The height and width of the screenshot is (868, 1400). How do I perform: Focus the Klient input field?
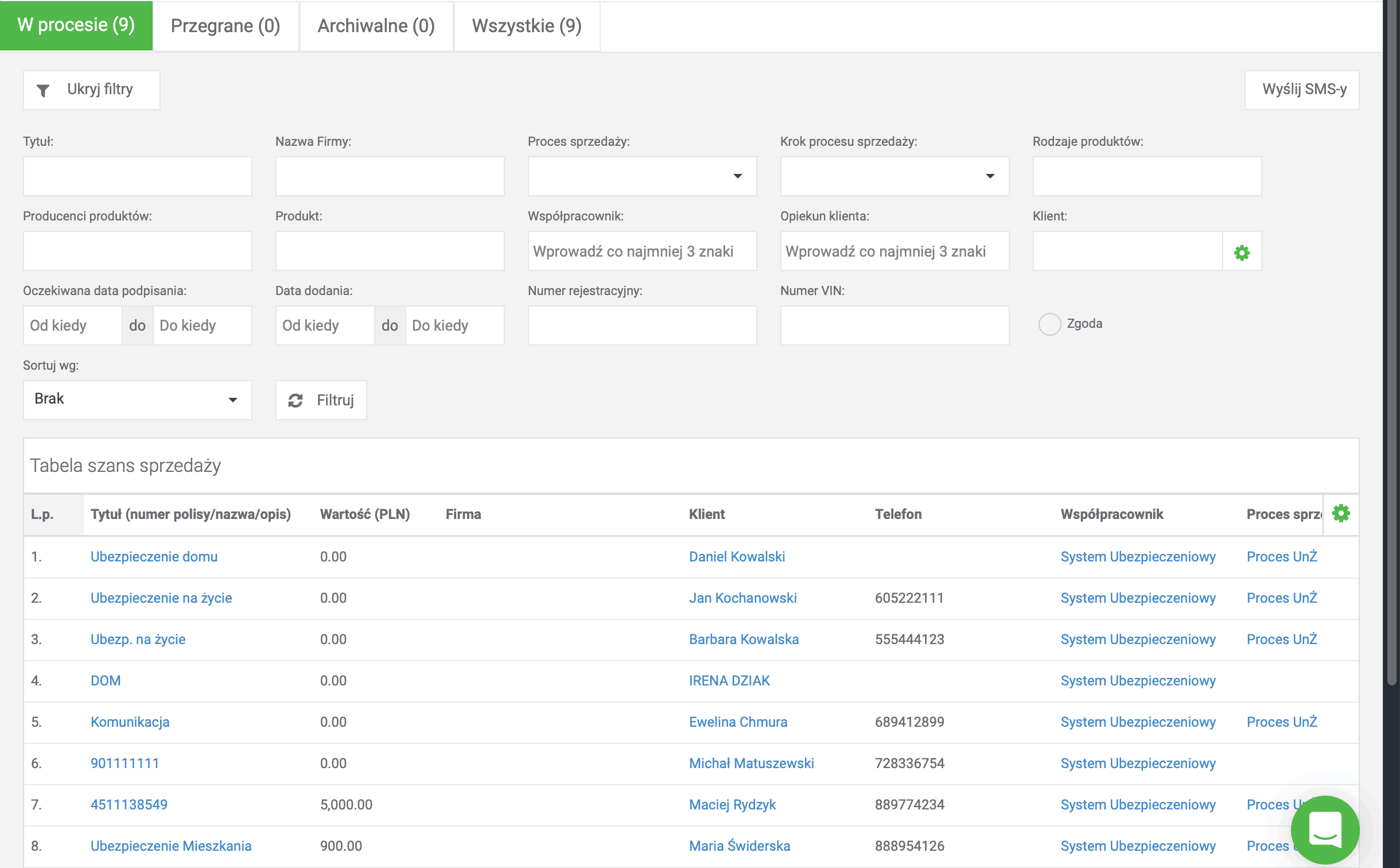click(1127, 251)
